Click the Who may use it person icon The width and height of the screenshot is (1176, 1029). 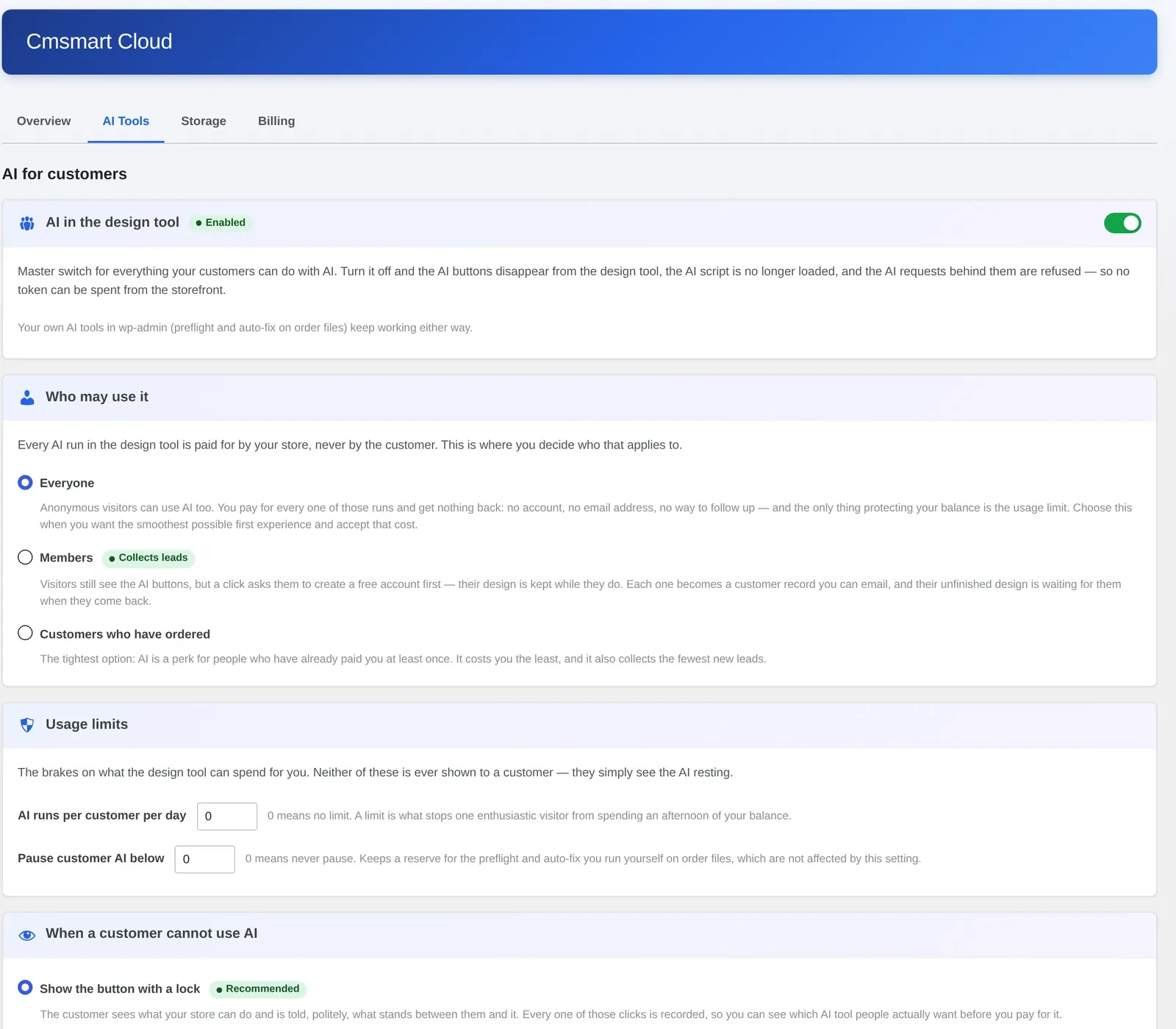click(27, 398)
